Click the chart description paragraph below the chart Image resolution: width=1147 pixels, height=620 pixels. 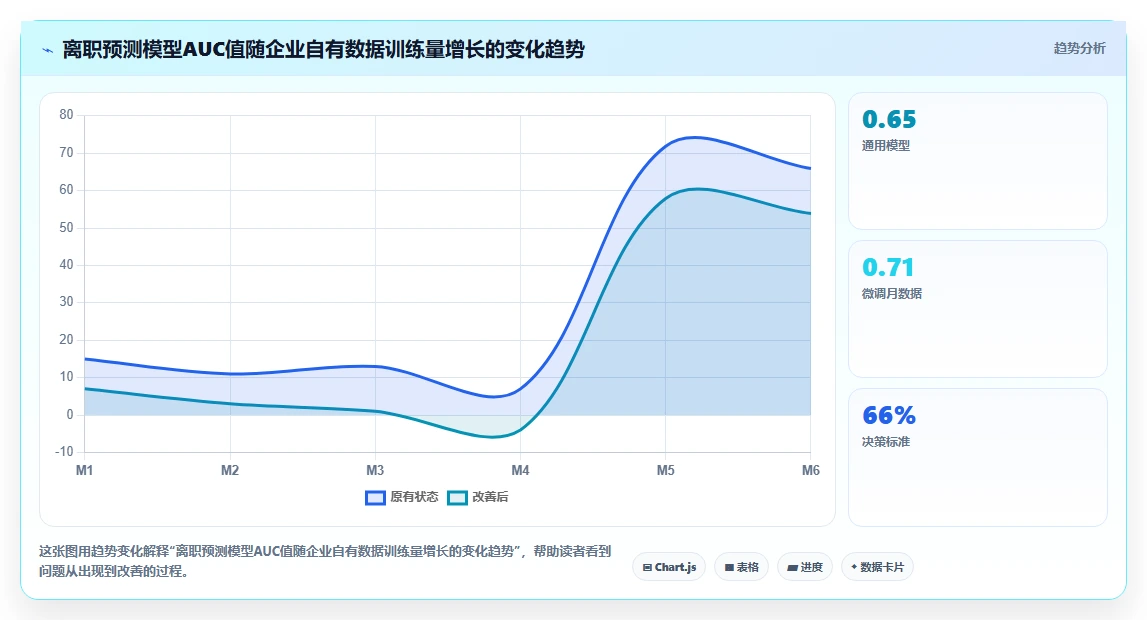pos(325,561)
